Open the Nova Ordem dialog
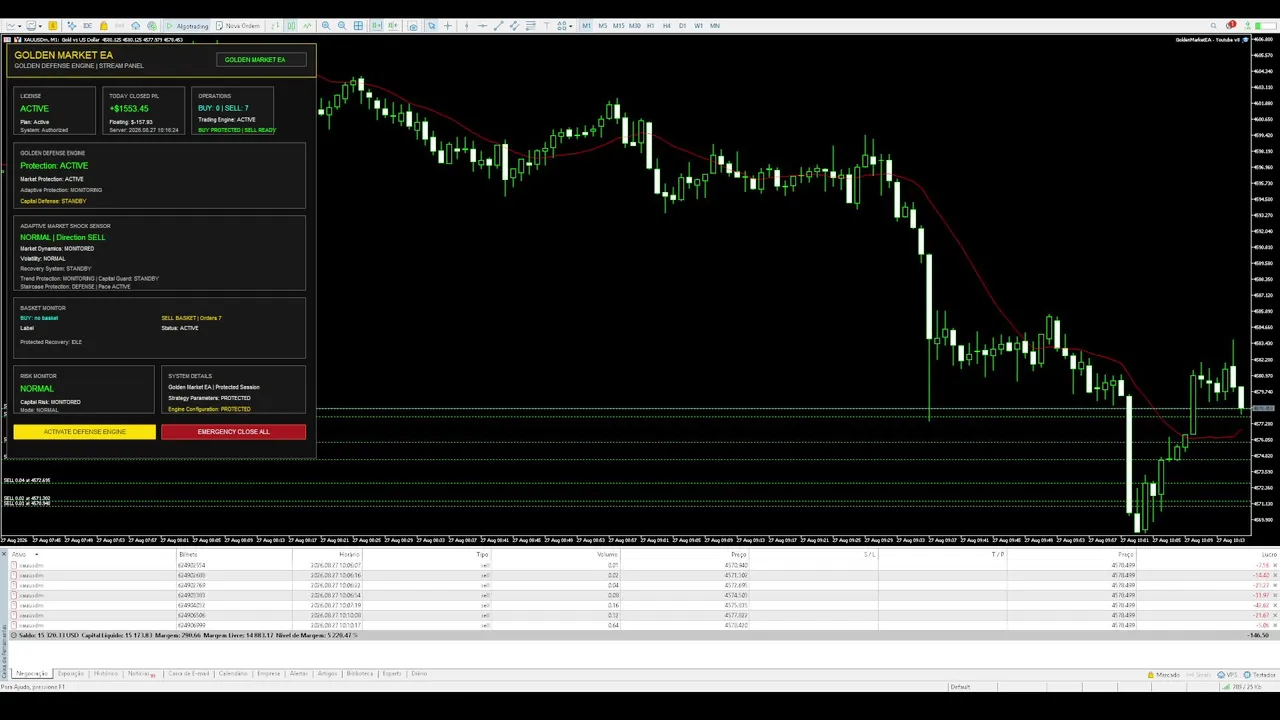Viewport: 1280px width, 720px height. 237,26
